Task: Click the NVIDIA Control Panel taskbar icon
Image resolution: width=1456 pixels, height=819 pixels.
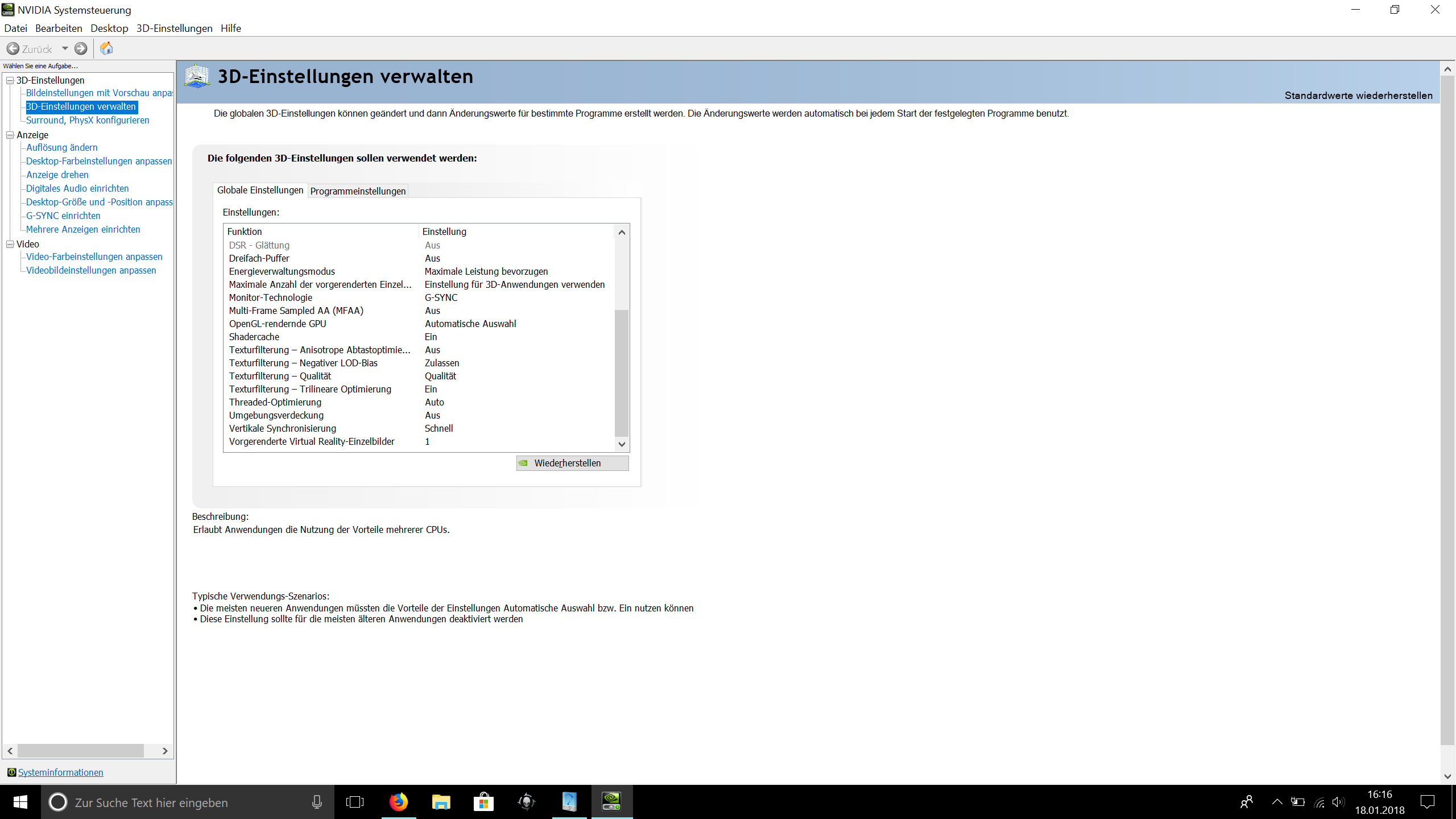Action: (611, 802)
